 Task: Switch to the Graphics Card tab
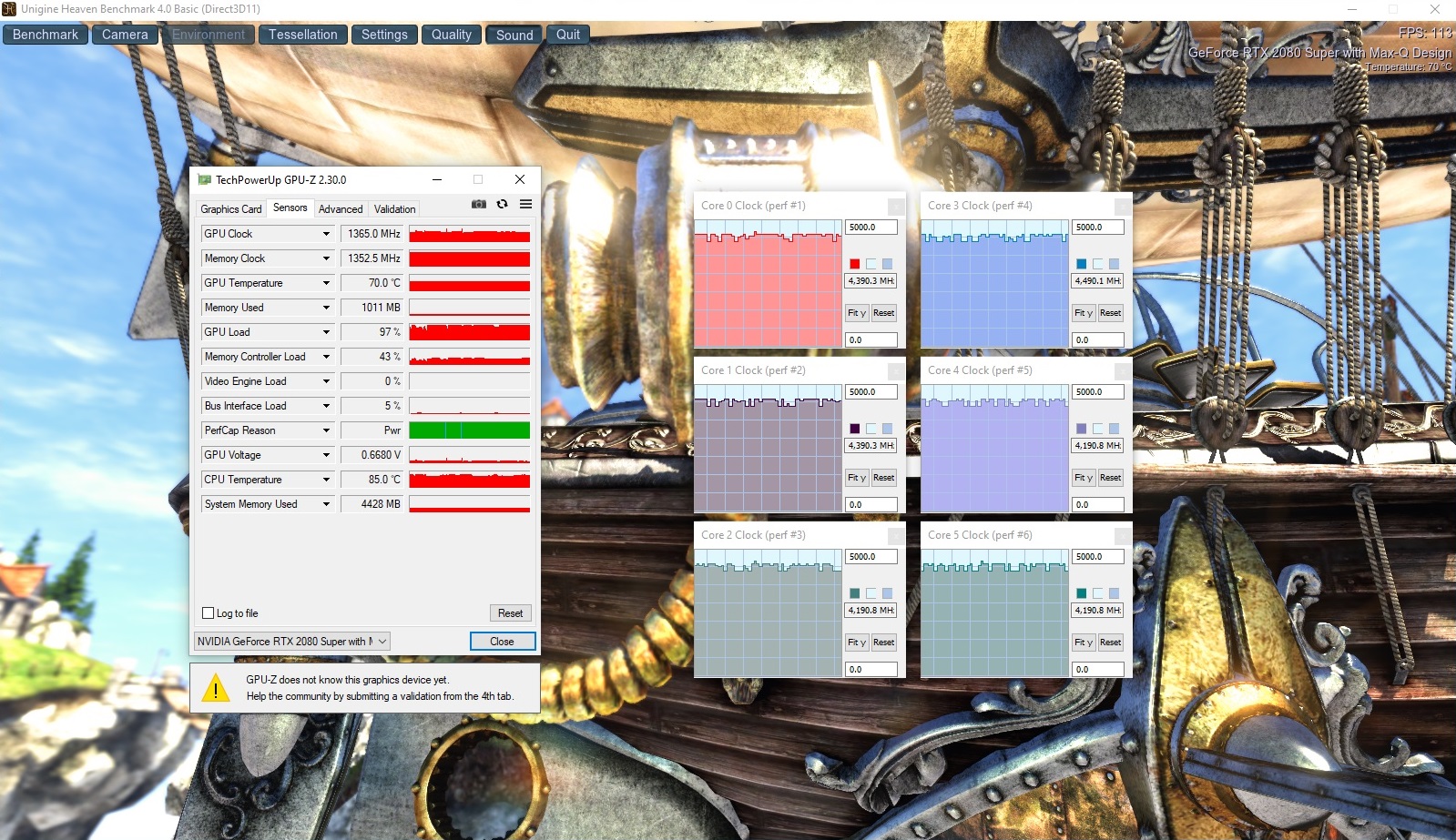pos(231,209)
